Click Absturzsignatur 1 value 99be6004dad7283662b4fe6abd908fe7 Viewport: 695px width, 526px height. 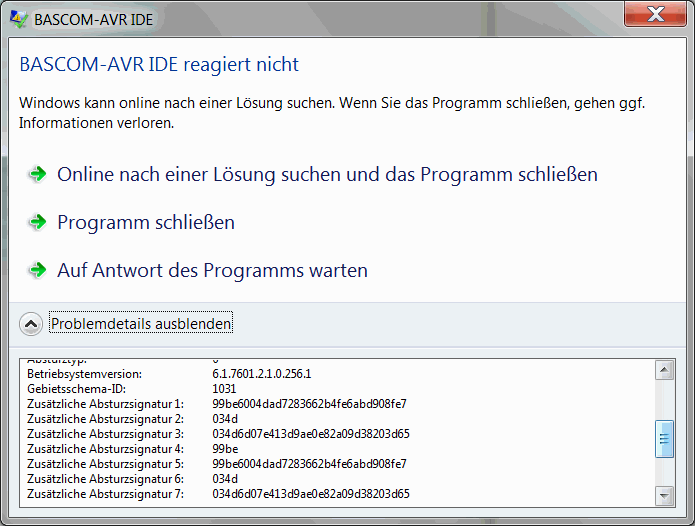pos(309,404)
